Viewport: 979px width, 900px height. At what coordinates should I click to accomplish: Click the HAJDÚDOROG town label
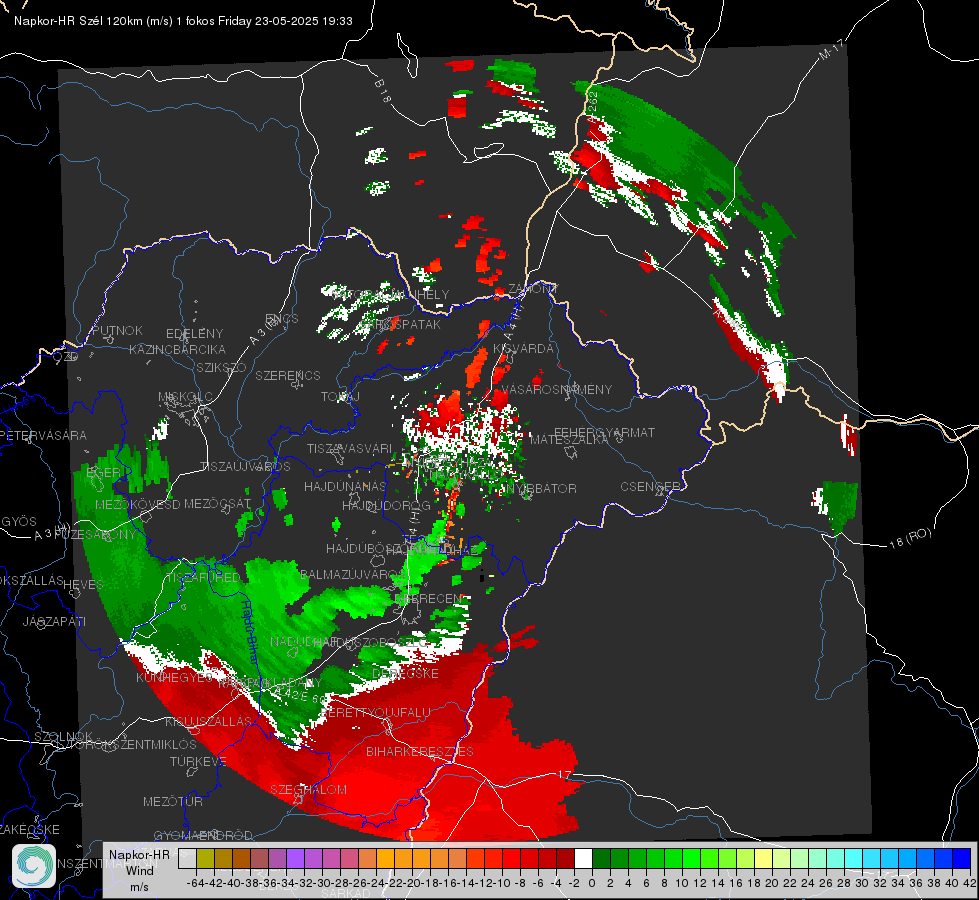[386, 506]
